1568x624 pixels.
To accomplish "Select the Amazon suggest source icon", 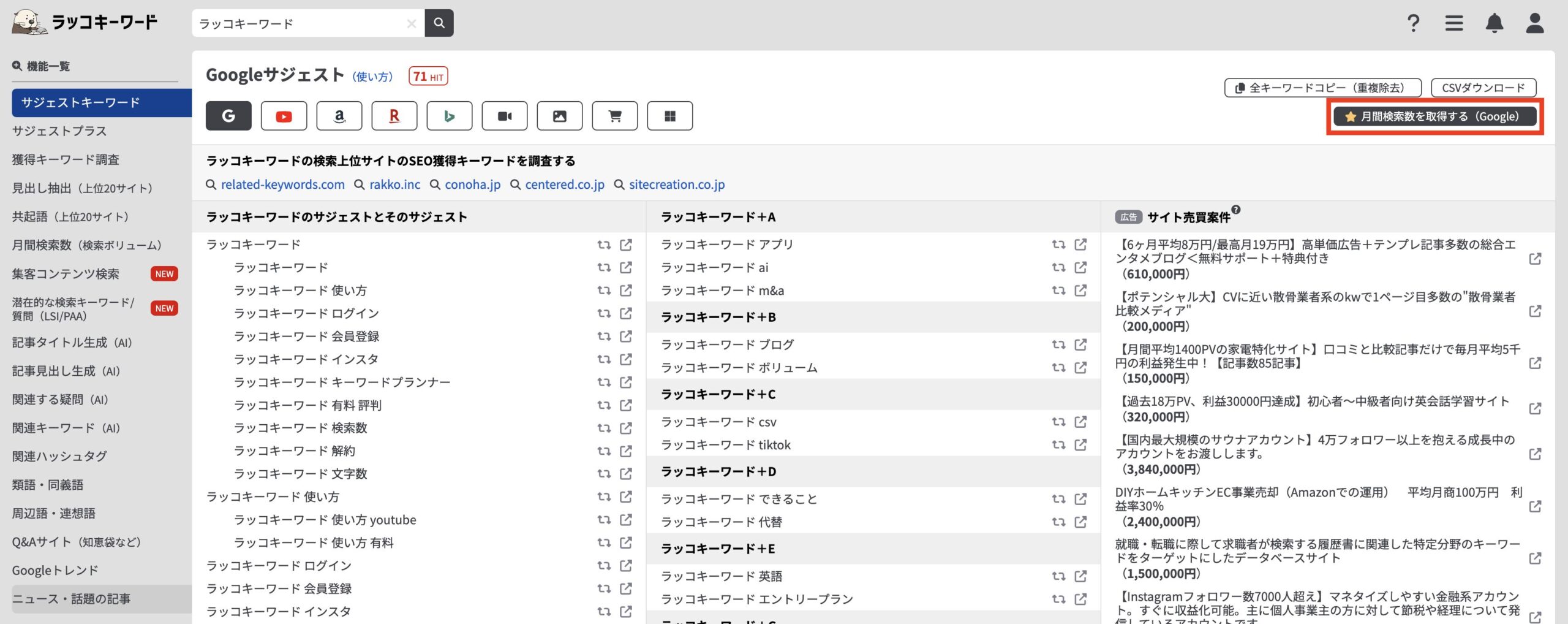I will click(x=339, y=116).
